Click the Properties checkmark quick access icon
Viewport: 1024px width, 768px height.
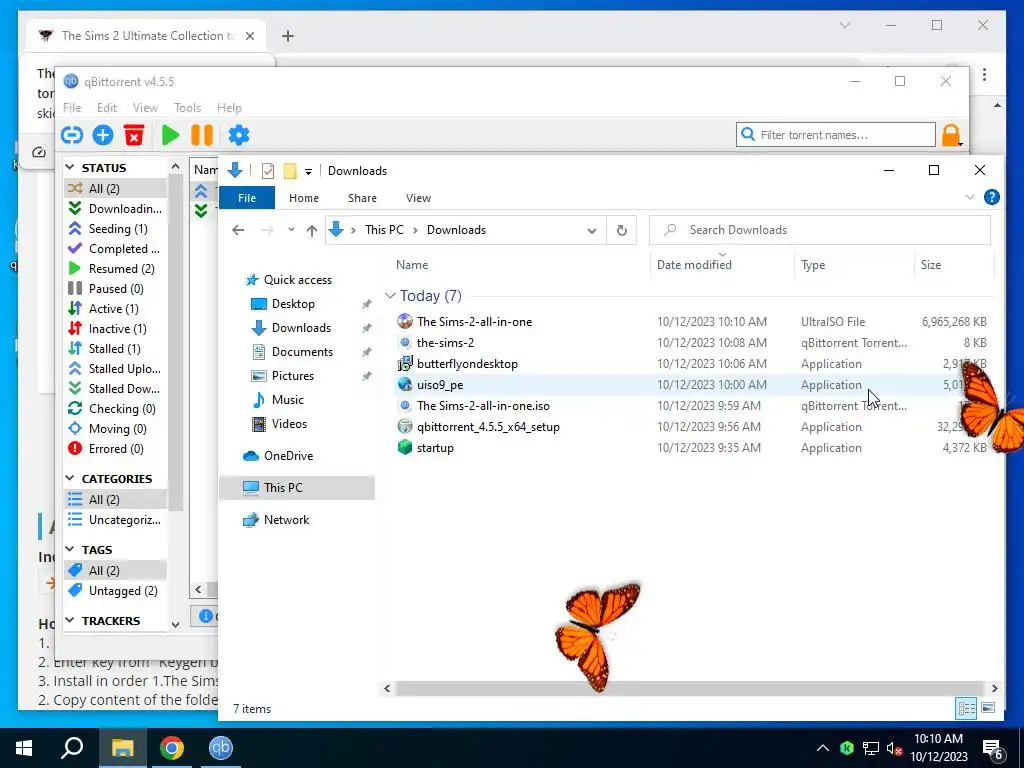pyautogui.click(x=268, y=171)
